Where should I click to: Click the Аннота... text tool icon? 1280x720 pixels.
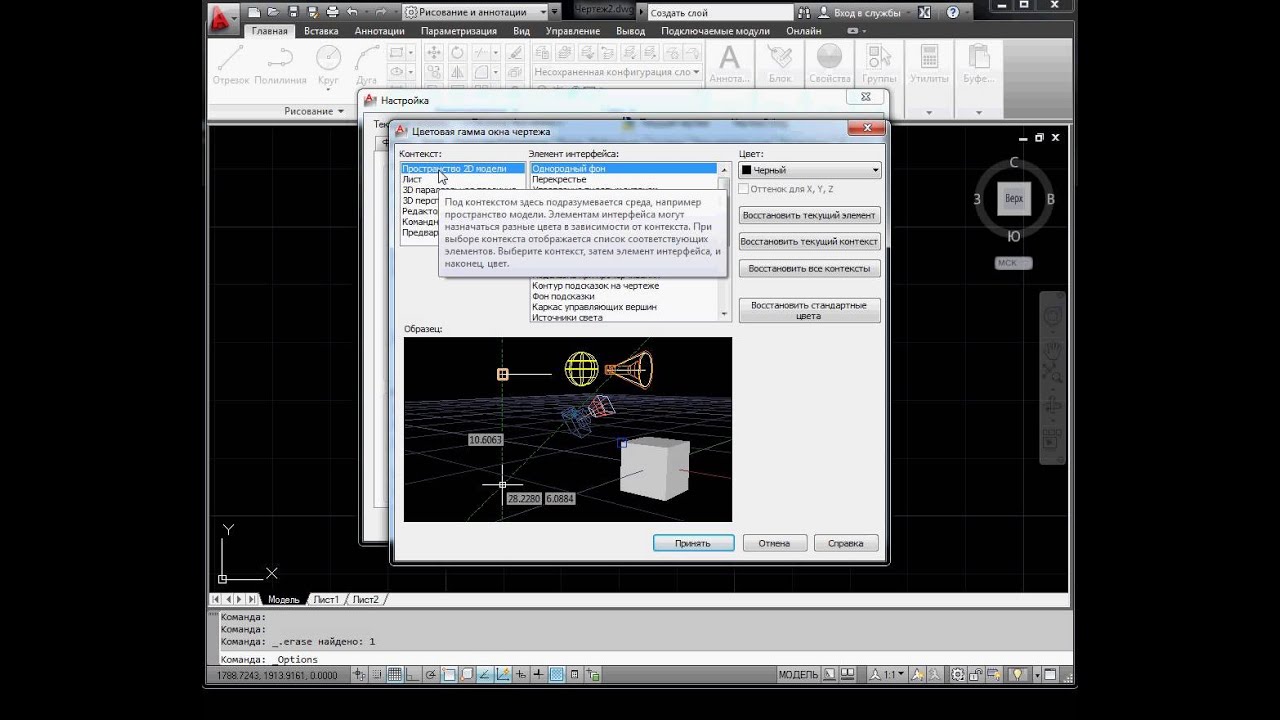pyautogui.click(x=730, y=64)
